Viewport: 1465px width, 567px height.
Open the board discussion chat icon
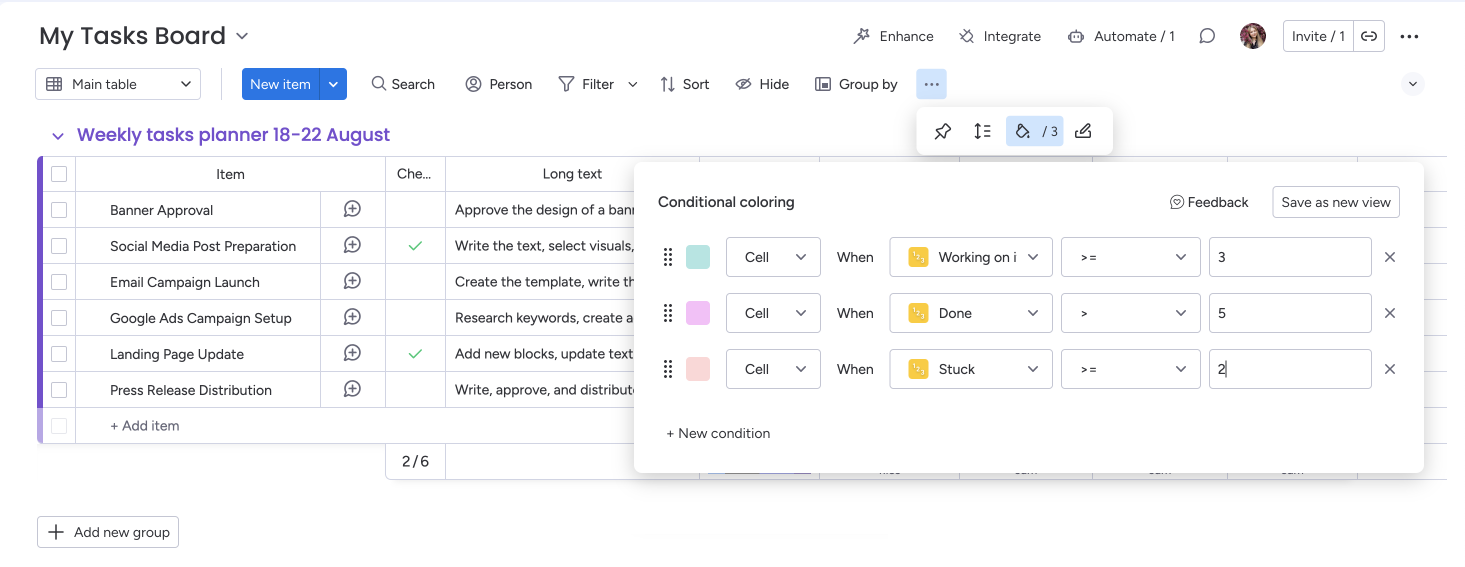pos(1207,36)
